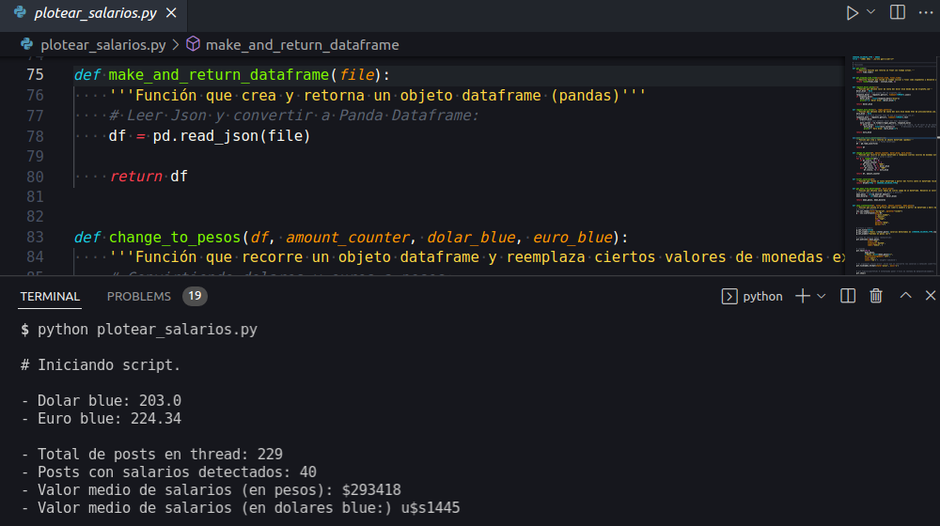
Task: Click the 'u$s1445' value in terminal
Action: (430, 508)
